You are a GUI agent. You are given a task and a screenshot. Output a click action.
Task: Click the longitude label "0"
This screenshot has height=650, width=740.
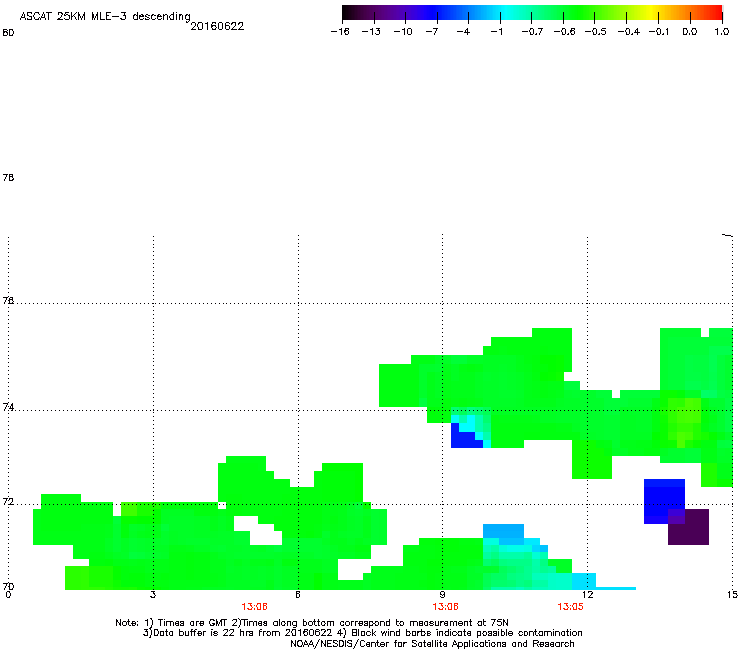(x=8, y=595)
